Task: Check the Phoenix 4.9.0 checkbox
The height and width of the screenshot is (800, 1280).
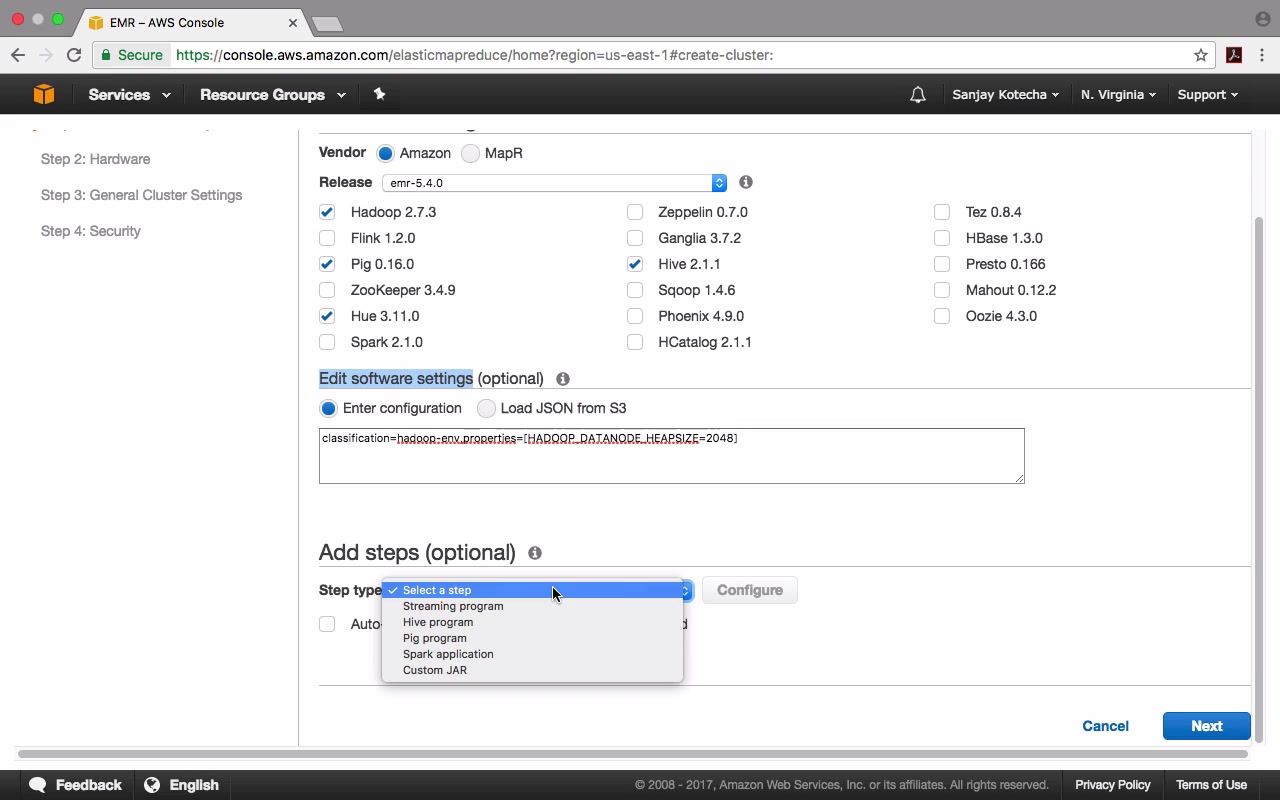Action: point(635,316)
